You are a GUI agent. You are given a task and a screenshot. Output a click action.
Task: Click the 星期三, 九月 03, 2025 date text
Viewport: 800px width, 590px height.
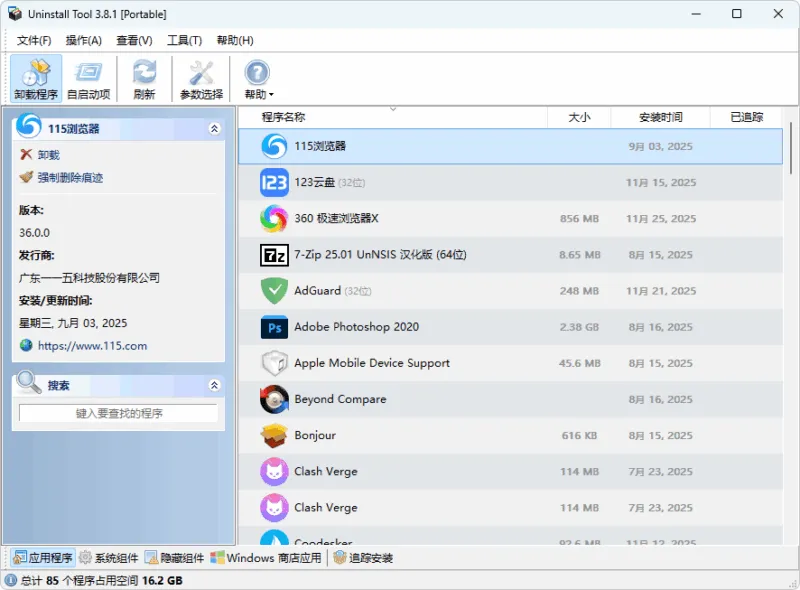pyautogui.click(x=73, y=323)
